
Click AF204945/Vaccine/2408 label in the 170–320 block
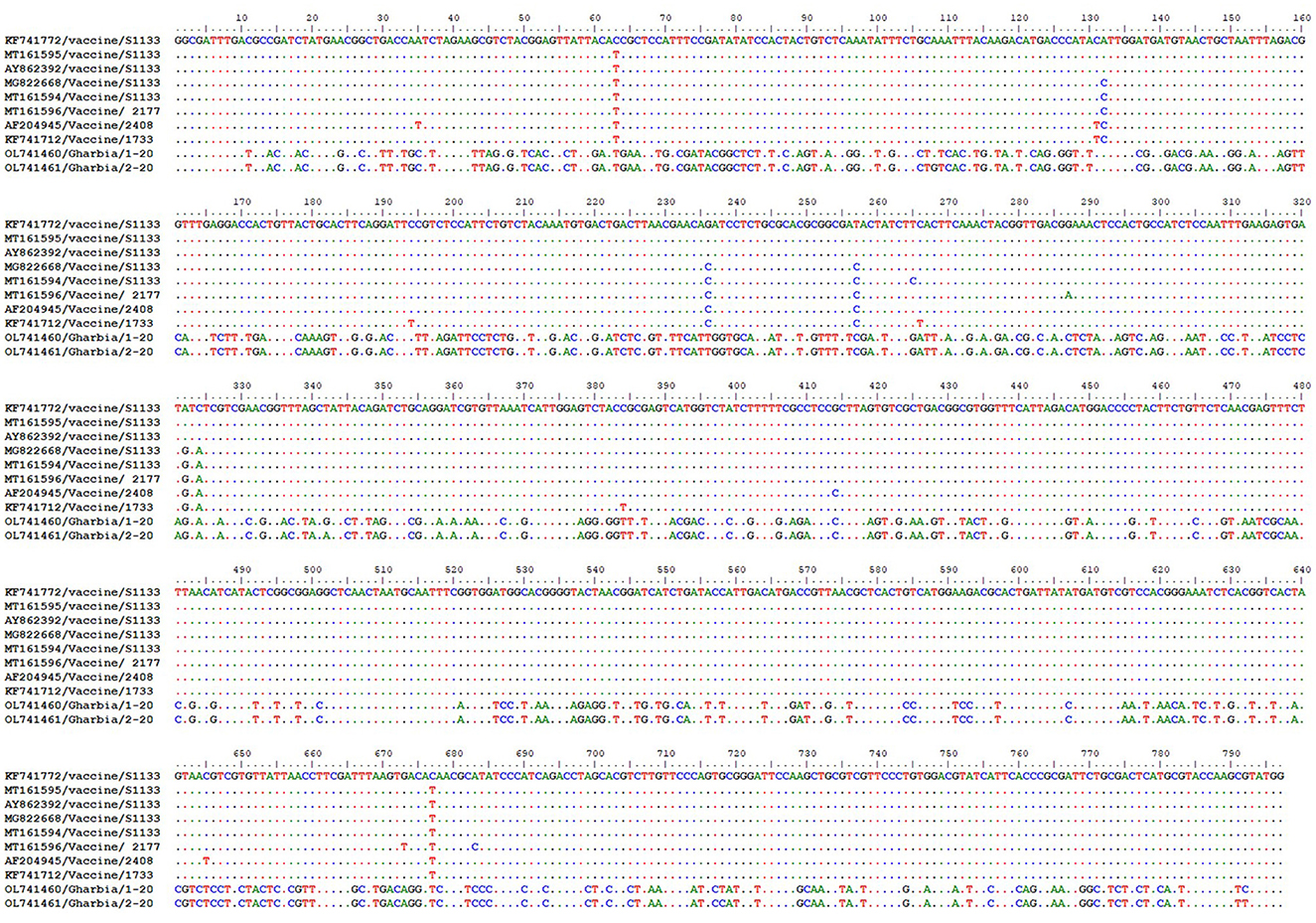click(x=79, y=309)
